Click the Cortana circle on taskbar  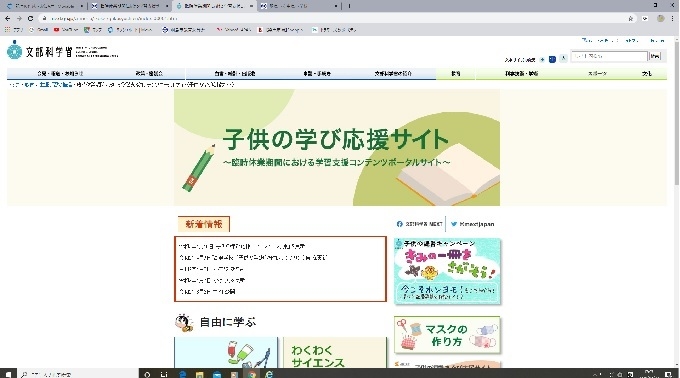point(147,374)
